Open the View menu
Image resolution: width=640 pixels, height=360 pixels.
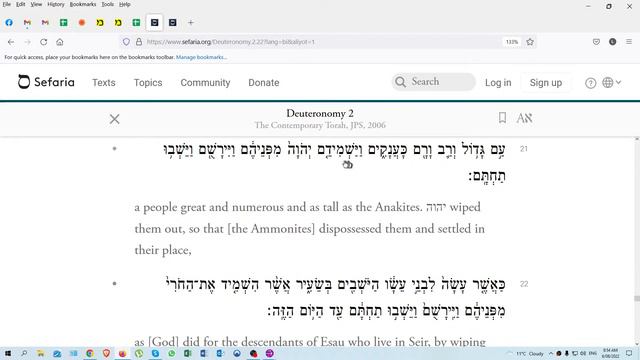[x=36, y=4]
